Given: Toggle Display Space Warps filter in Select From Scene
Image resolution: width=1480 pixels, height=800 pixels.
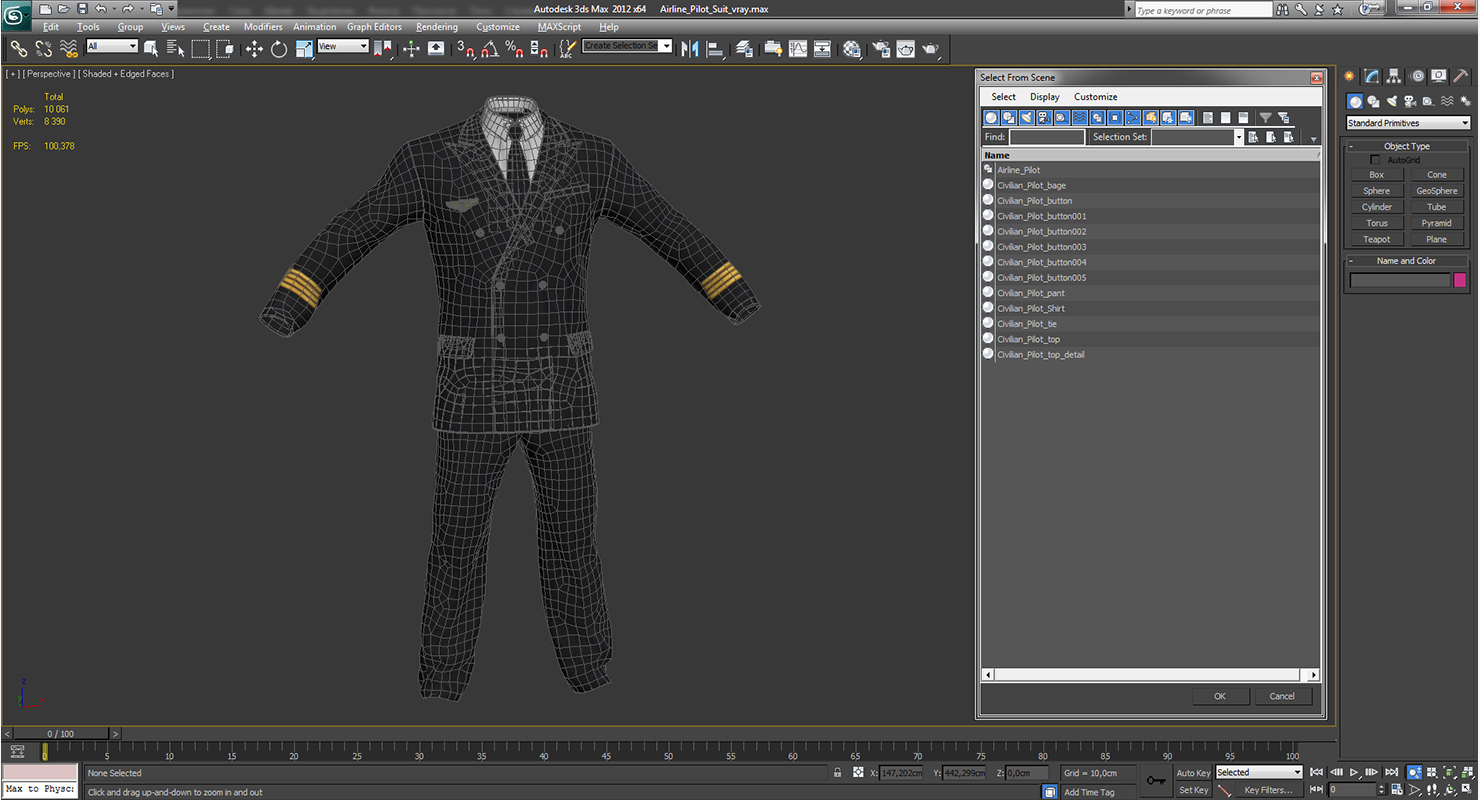Looking at the screenshot, I should [x=1080, y=118].
